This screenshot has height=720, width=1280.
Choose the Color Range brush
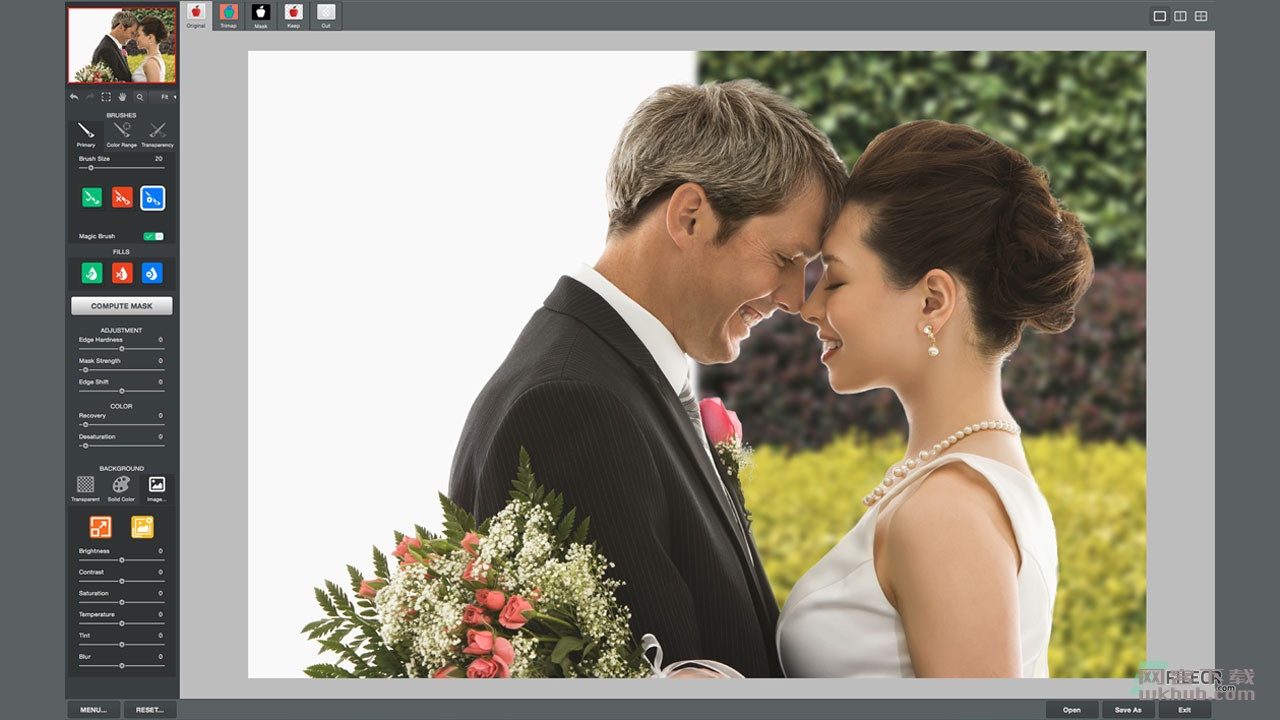coord(121,134)
